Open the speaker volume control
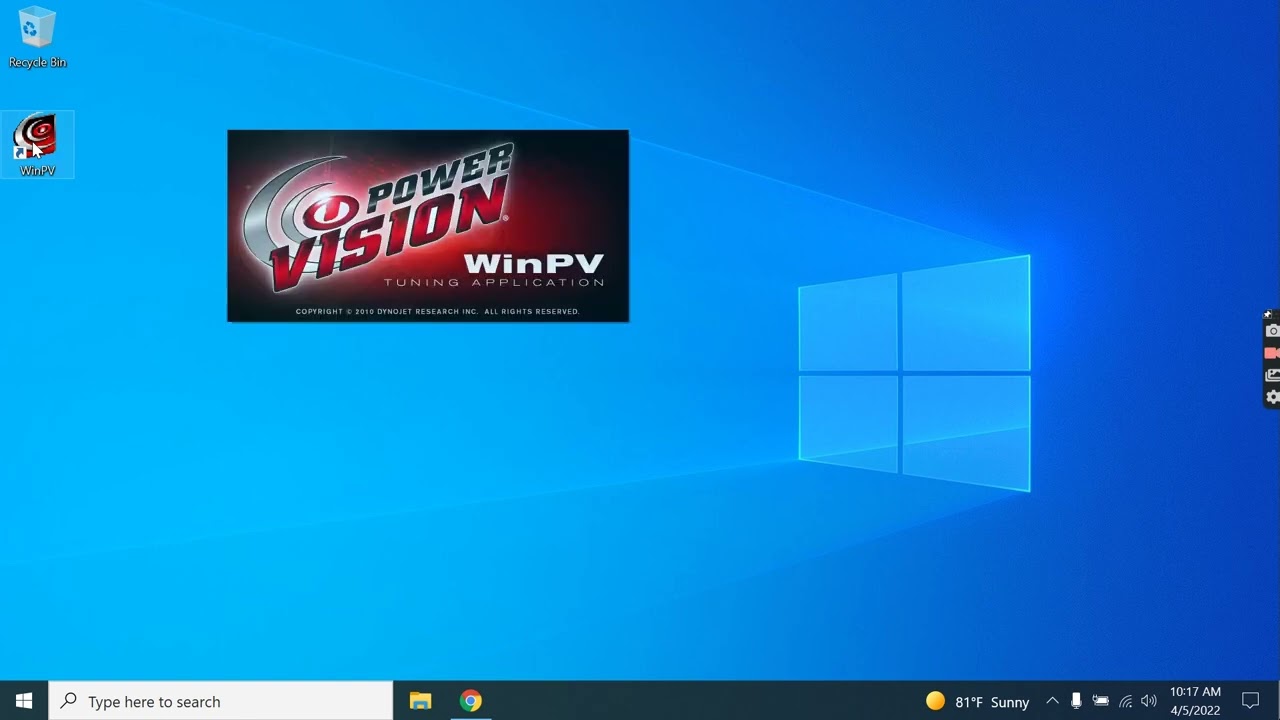The width and height of the screenshot is (1280, 720). point(1149,702)
